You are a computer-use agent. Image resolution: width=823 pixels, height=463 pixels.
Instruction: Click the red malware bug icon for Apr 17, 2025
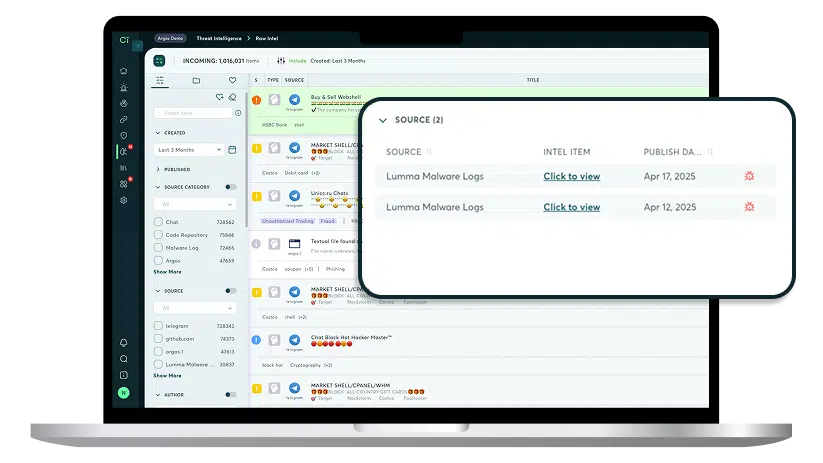click(x=749, y=176)
